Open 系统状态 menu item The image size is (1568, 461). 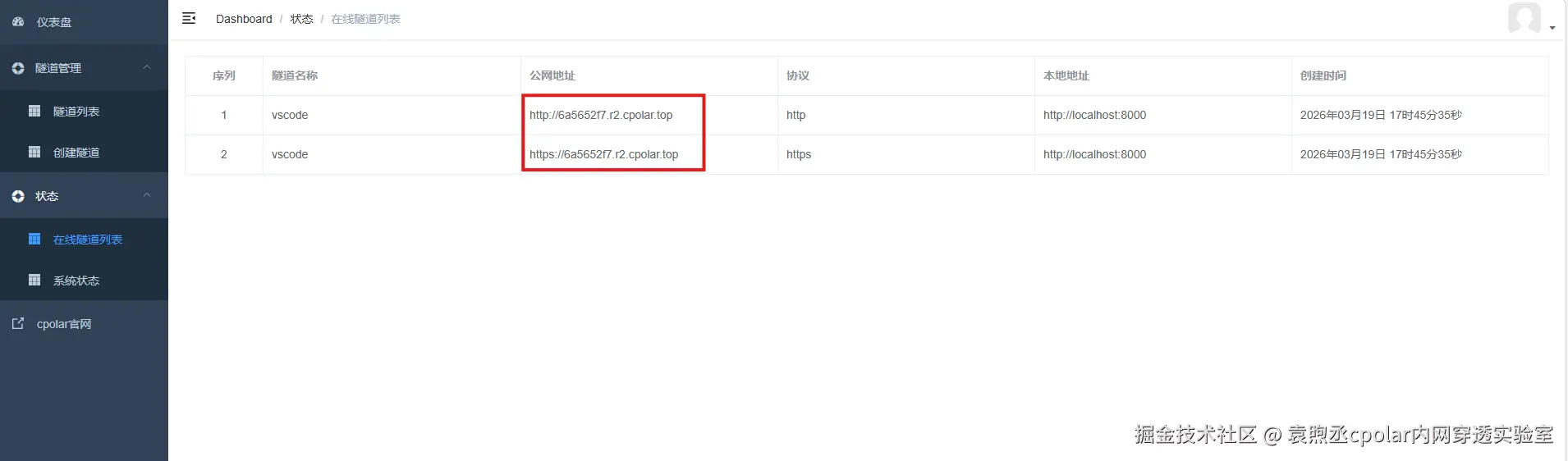tap(84, 280)
